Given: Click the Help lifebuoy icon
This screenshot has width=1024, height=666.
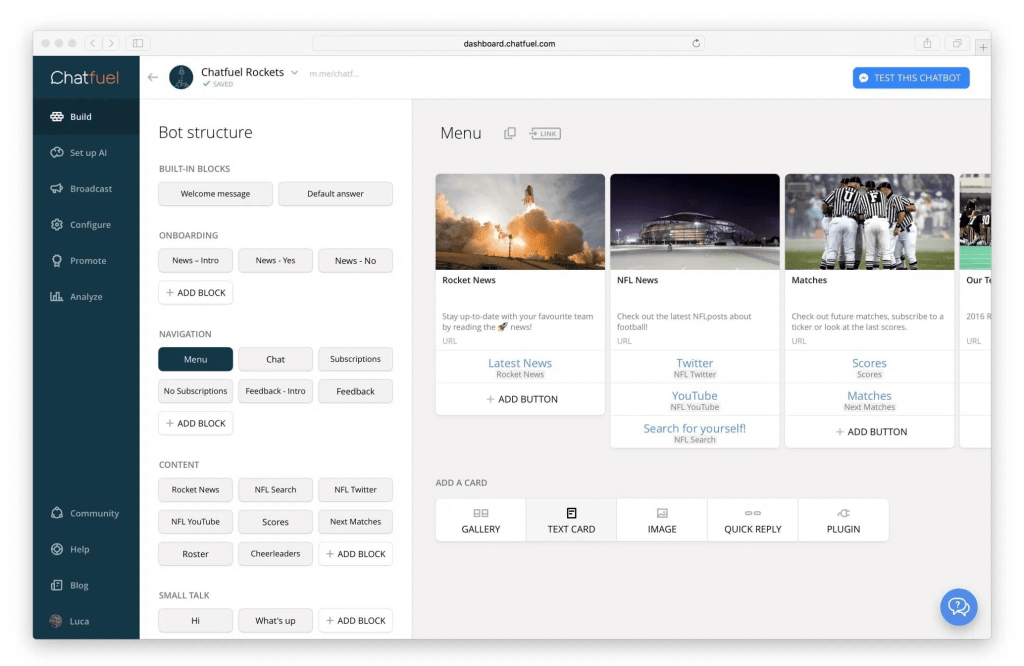Looking at the screenshot, I should click(57, 549).
